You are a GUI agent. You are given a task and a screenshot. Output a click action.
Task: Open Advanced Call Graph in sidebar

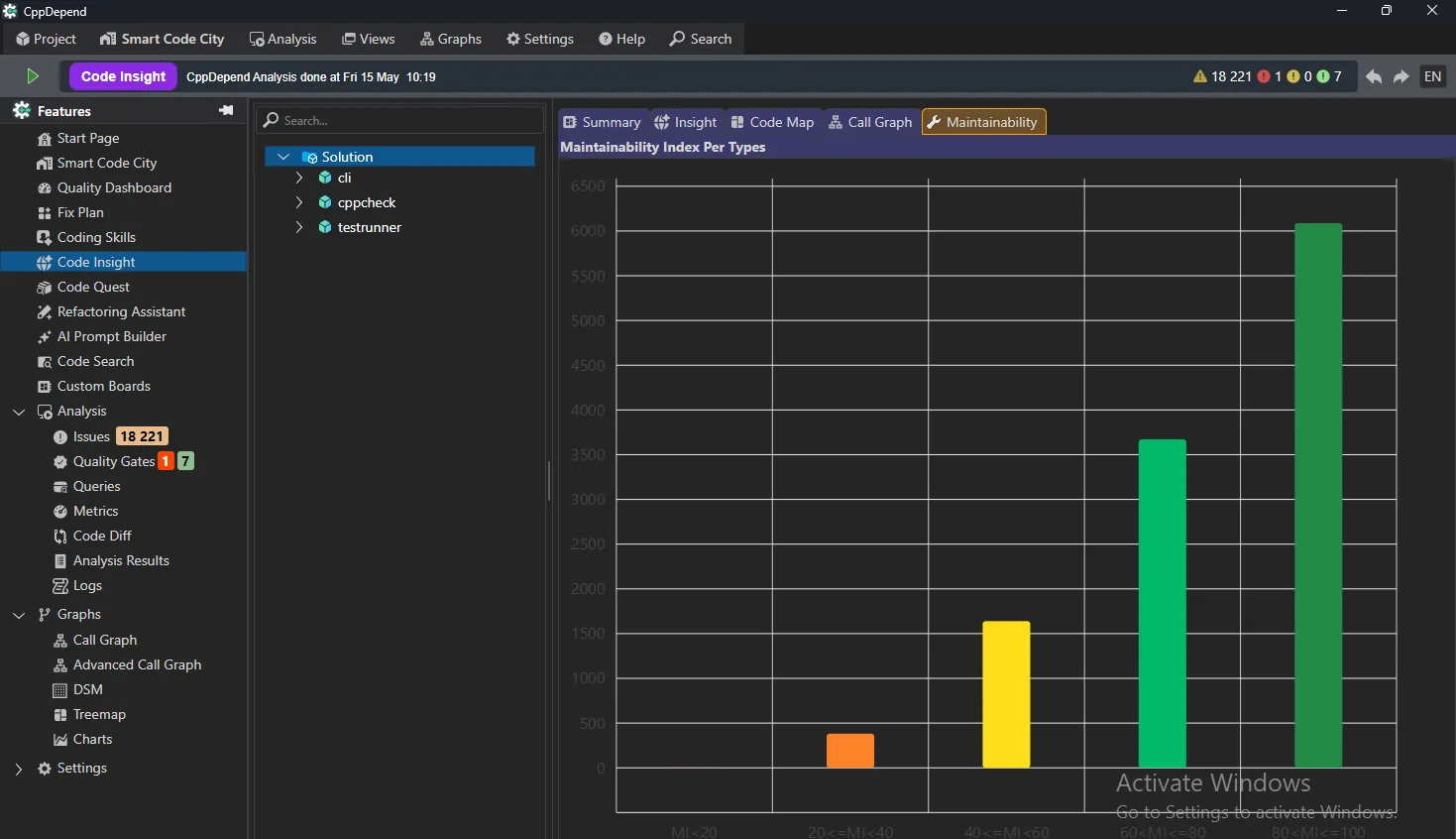coord(137,664)
